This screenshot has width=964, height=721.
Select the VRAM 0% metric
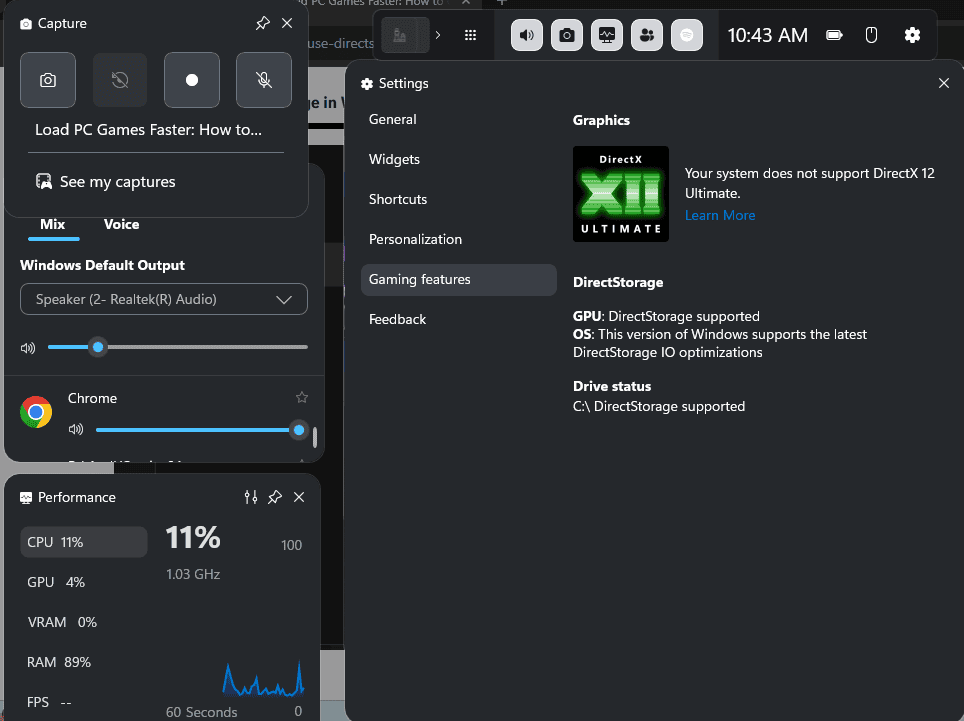(62, 622)
